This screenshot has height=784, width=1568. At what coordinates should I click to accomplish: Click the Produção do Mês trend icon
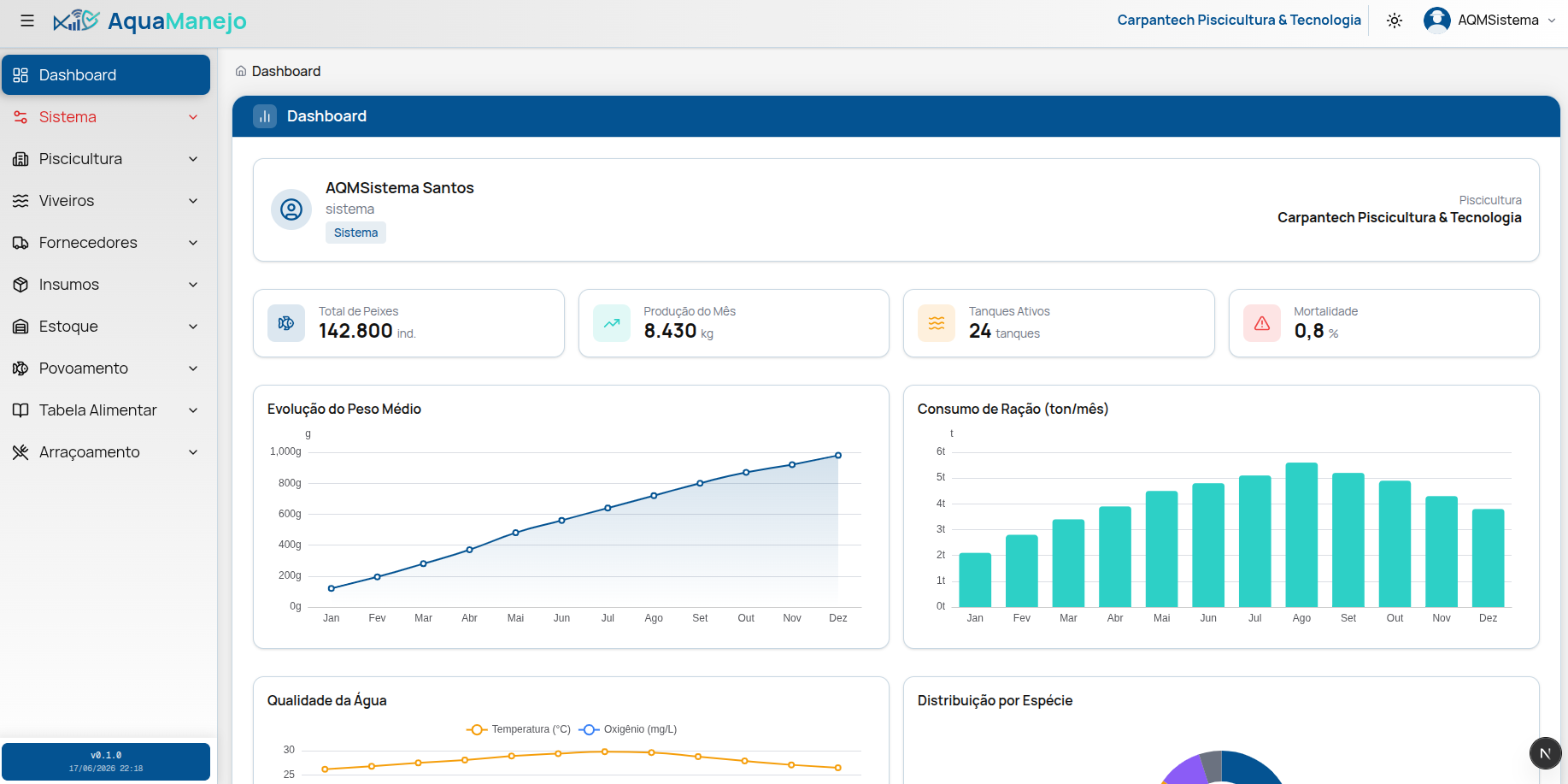click(x=612, y=323)
